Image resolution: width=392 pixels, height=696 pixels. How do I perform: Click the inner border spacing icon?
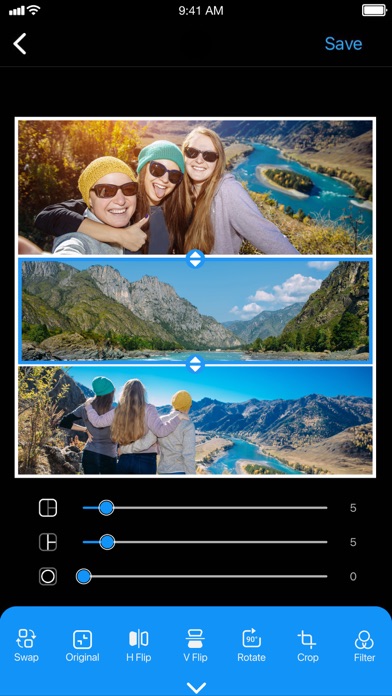pos(48,542)
